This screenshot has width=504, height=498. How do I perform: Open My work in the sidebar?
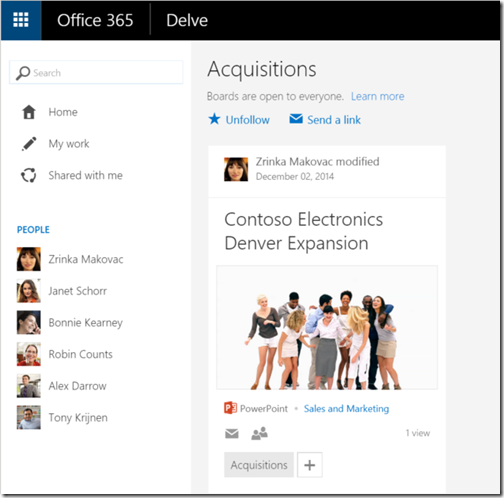(69, 144)
